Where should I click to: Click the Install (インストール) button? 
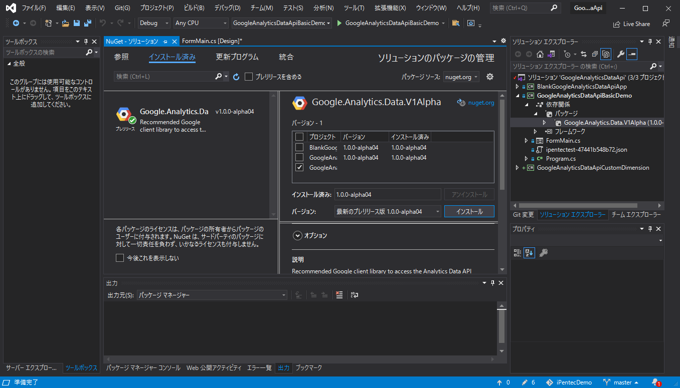tap(469, 212)
